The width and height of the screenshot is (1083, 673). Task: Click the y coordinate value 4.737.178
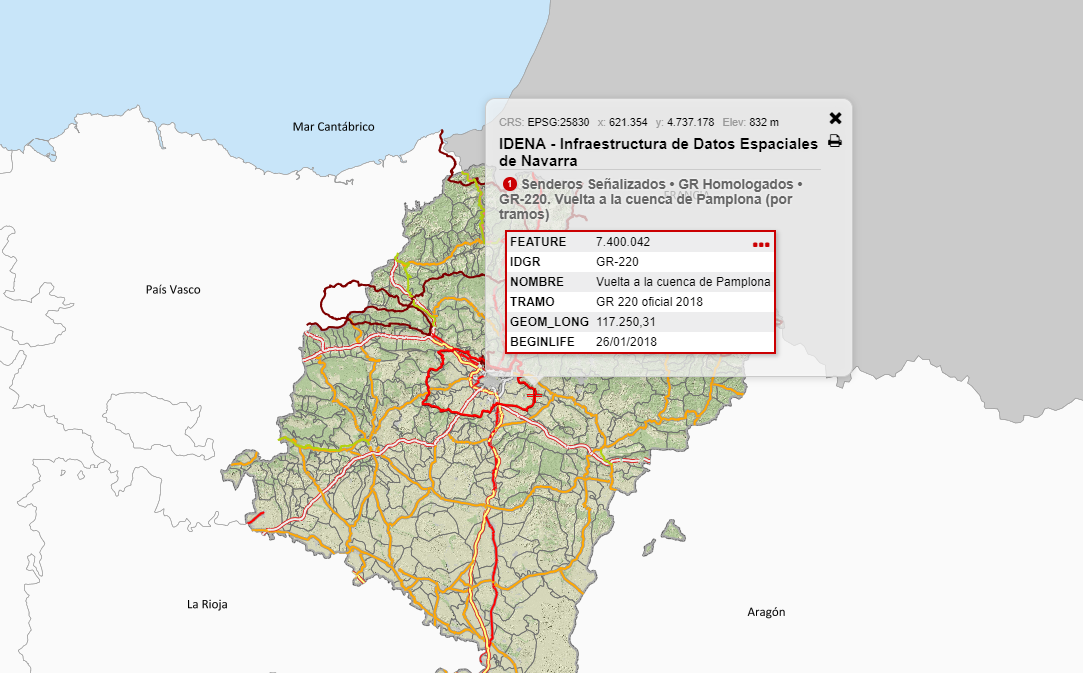pos(690,122)
